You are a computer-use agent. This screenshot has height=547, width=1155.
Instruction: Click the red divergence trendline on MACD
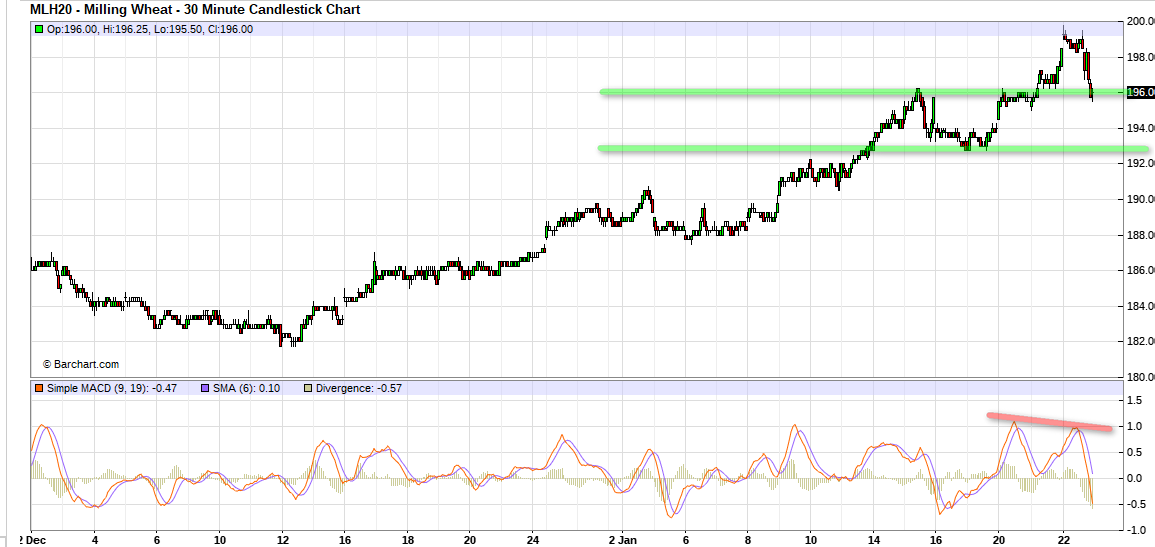click(x=1050, y=422)
